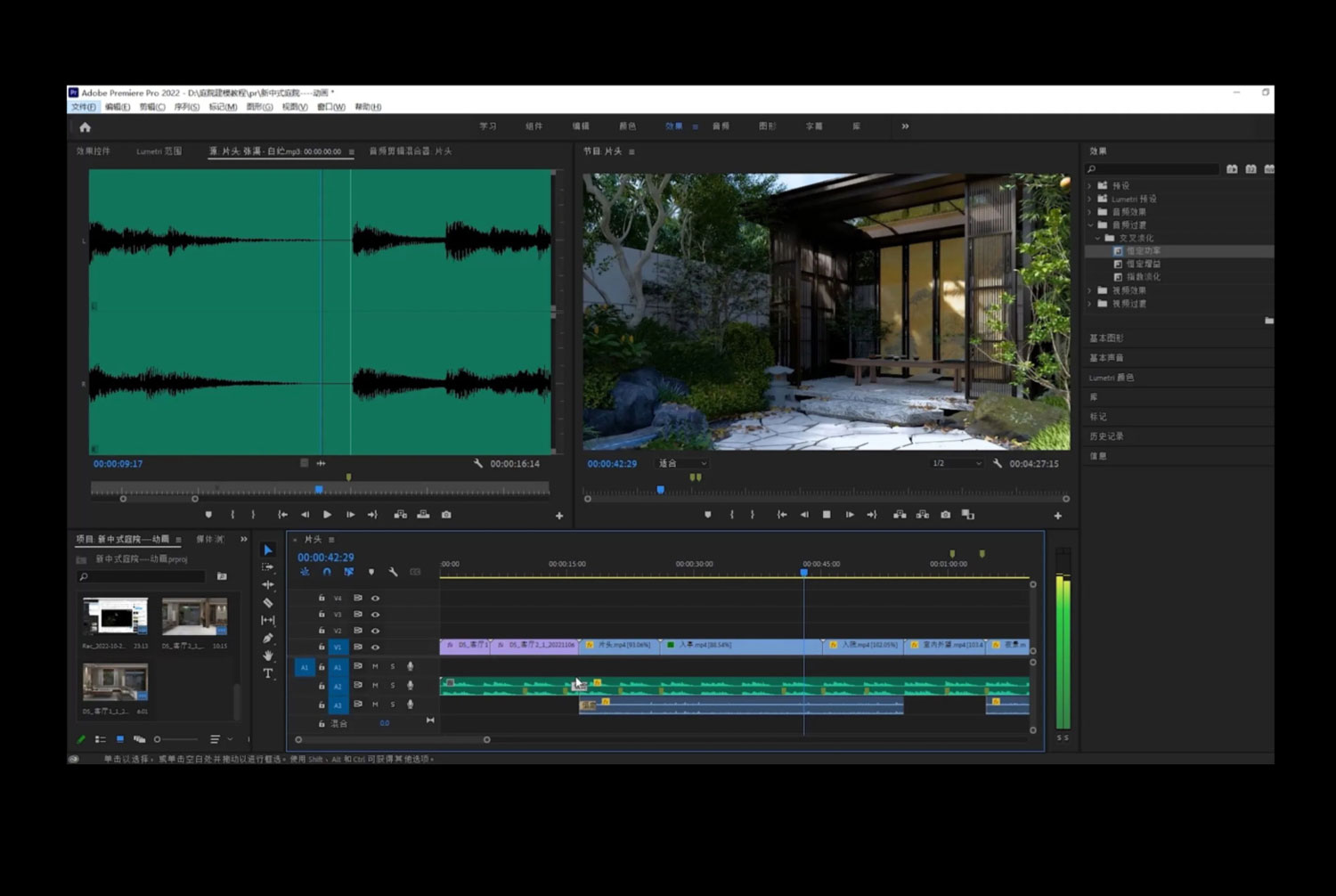Screen dimensions: 1336x896
Task: Switch to the 颜色 workspace tab
Action: click(627, 126)
